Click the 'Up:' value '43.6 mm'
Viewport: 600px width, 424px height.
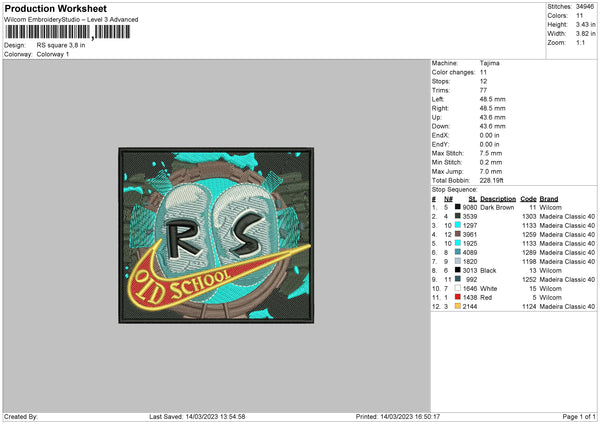(x=492, y=117)
